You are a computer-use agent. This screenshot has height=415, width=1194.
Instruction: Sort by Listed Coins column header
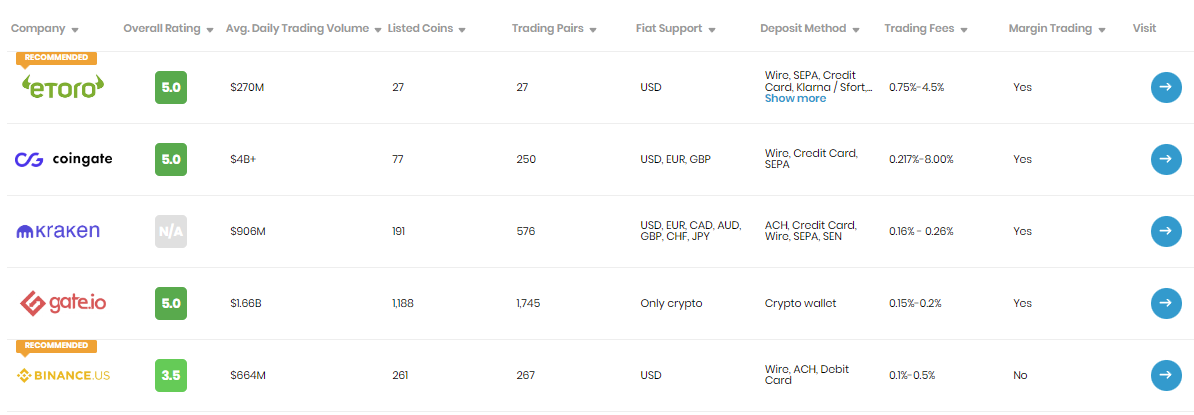coord(426,29)
